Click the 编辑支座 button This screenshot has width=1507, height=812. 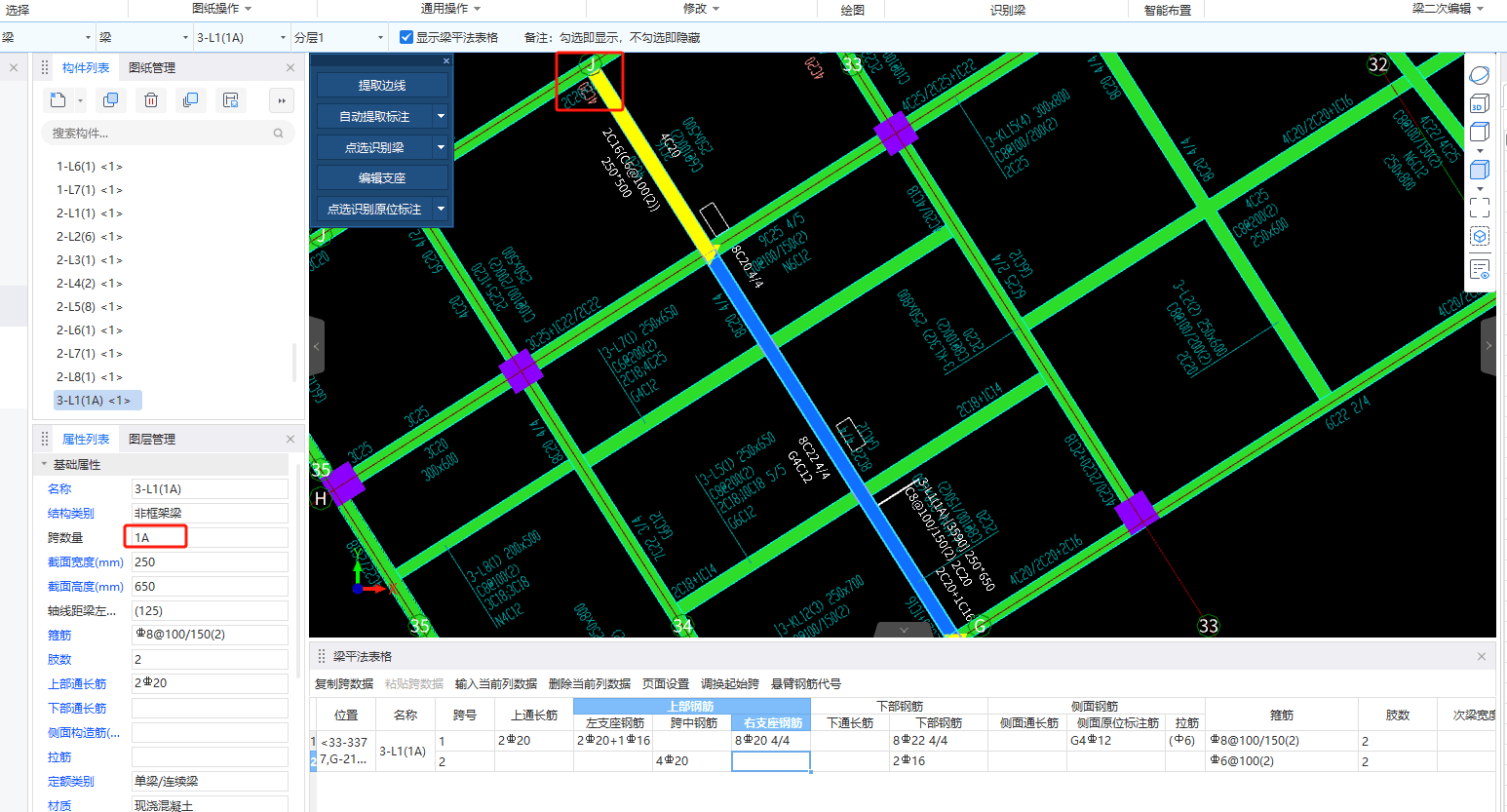coord(382,177)
